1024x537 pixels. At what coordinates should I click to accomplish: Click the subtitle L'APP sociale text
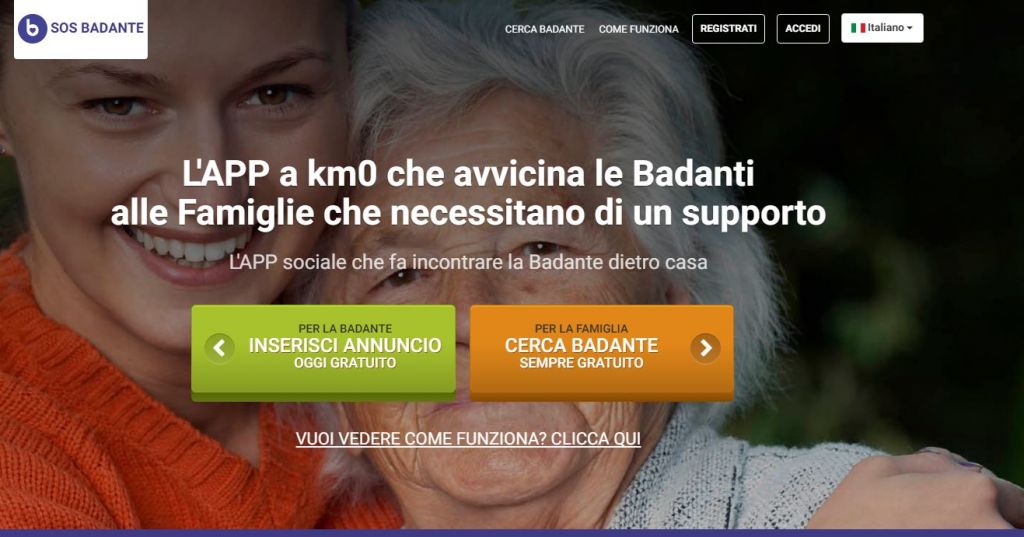(x=468, y=263)
